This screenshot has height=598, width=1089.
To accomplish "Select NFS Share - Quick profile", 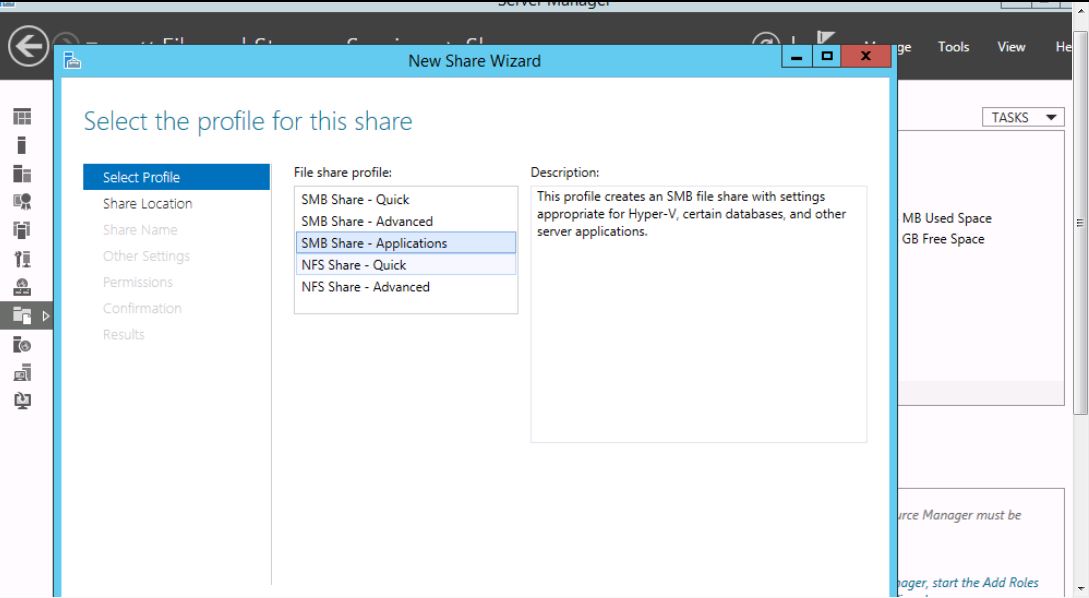I will pyautogui.click(x=354, y=265).
